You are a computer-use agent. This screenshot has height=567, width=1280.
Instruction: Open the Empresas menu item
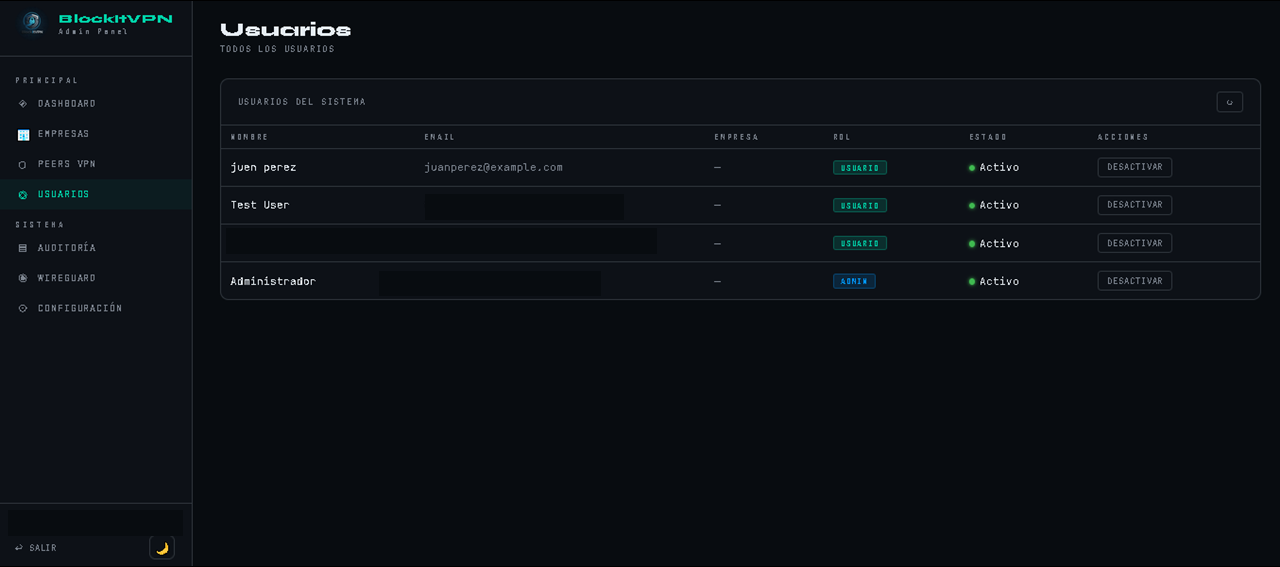click(x=64, y=134)
